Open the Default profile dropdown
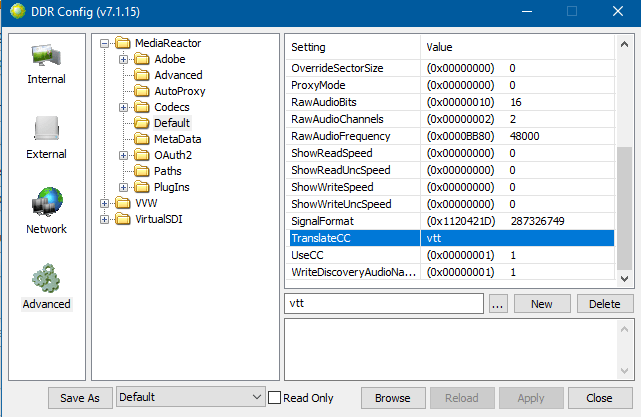The image size is (641, 417). (191, 397)
